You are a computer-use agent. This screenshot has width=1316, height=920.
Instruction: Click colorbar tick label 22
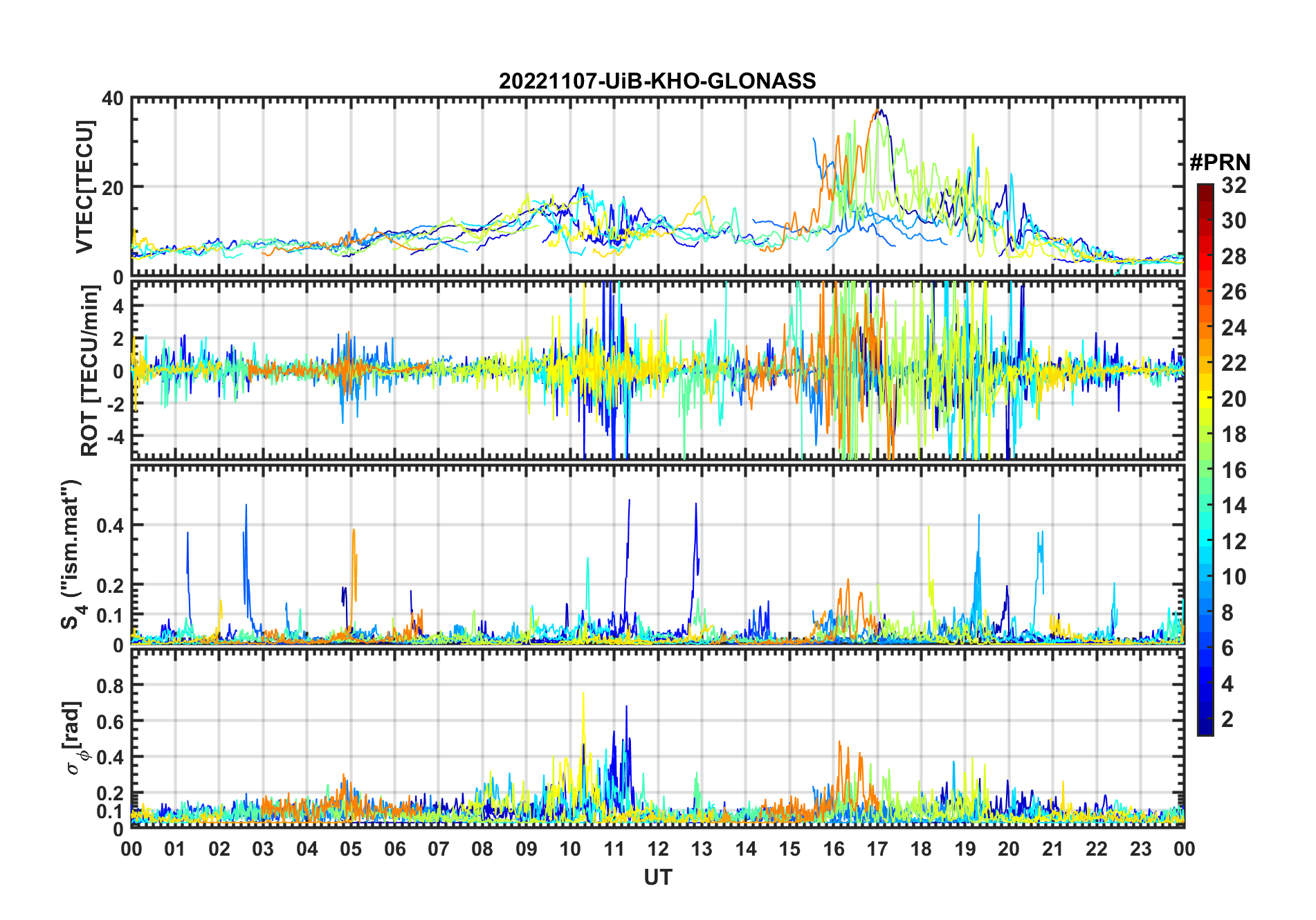click(1234, 363)
